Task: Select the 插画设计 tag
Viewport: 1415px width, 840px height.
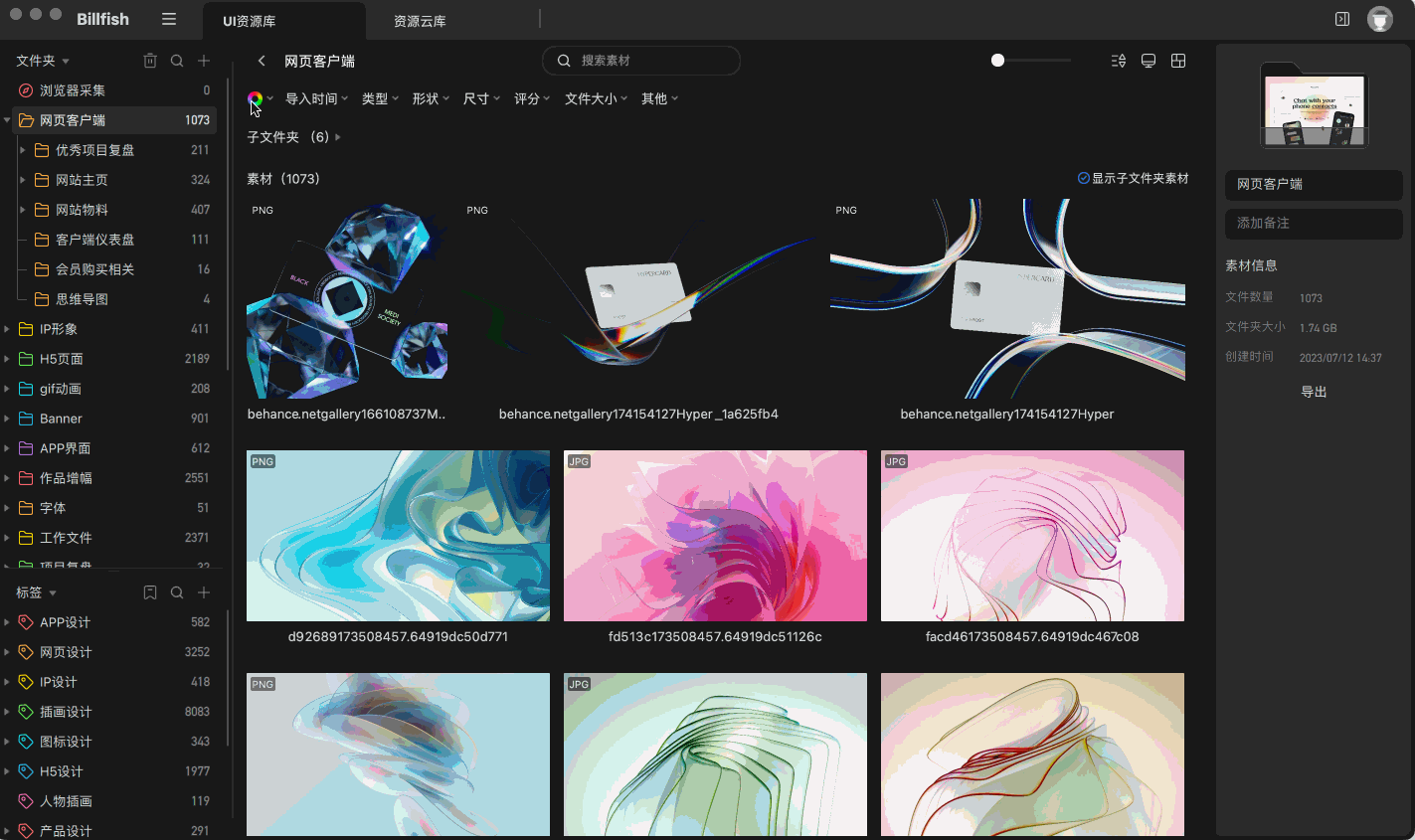Action: pos(65,711)
